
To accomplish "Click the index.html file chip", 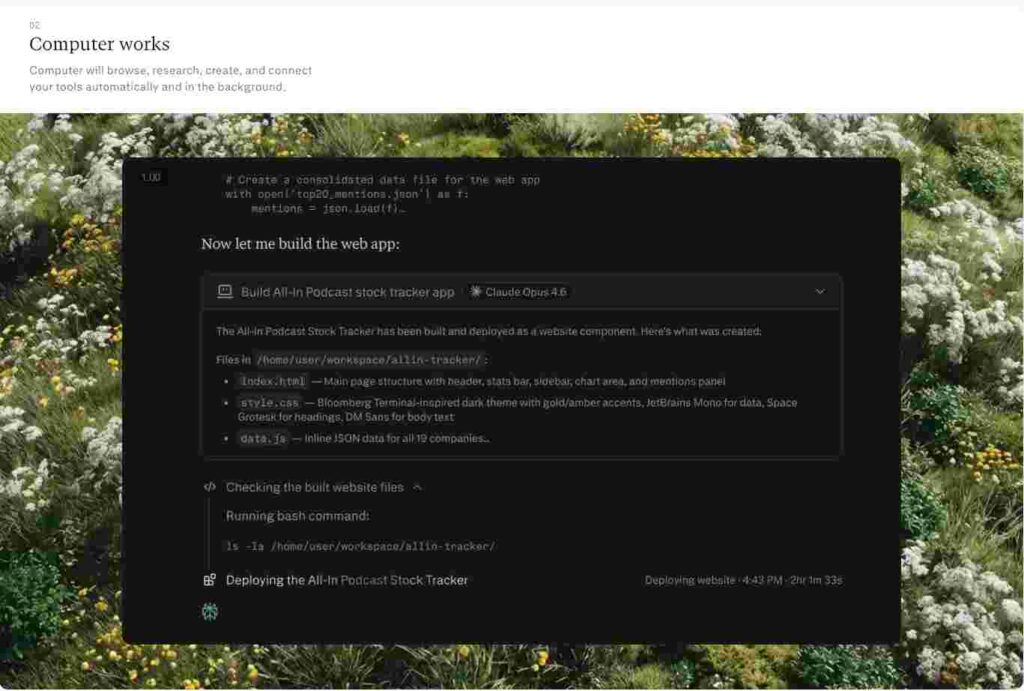I will pos(272,381).
